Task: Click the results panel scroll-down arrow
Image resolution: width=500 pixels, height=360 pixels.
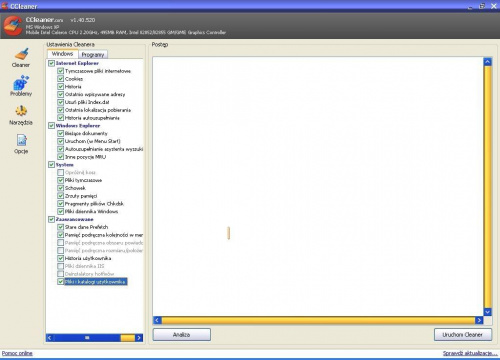Action: 488,312
